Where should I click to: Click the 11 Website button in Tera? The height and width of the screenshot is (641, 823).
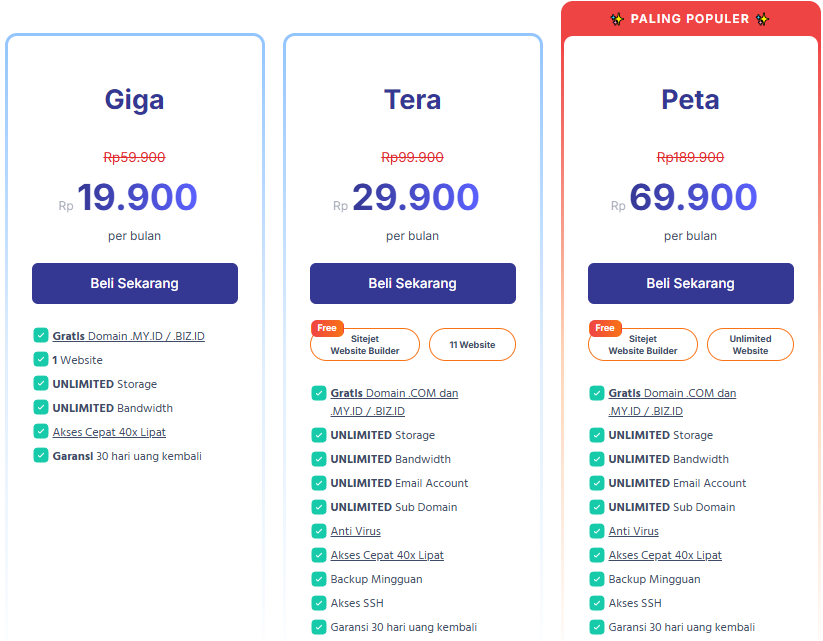pyautogui.click(x=472, y=344)
